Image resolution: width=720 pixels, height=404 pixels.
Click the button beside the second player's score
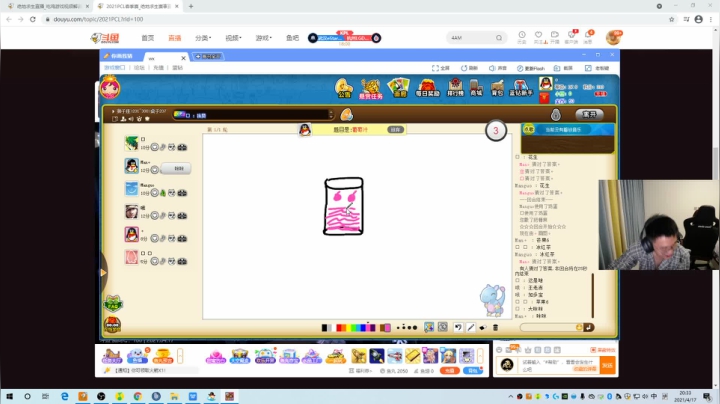(176, 168)
